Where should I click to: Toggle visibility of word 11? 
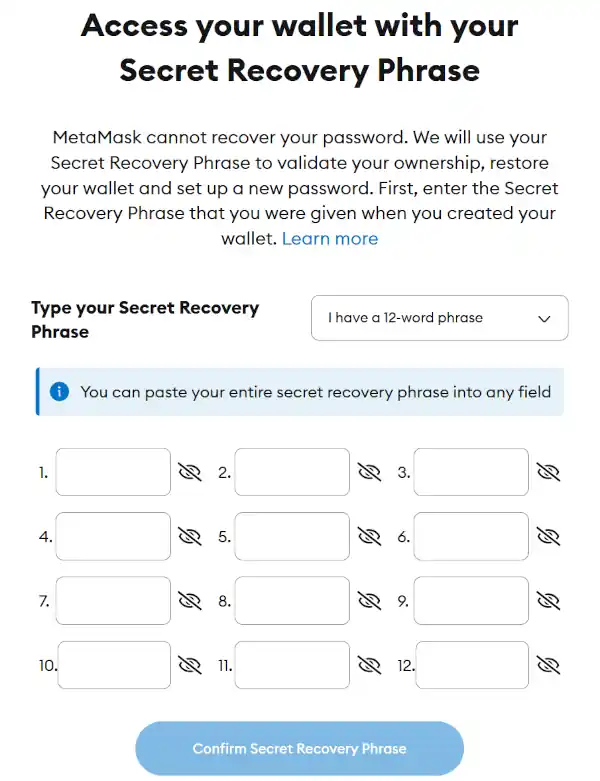[369, 665]
